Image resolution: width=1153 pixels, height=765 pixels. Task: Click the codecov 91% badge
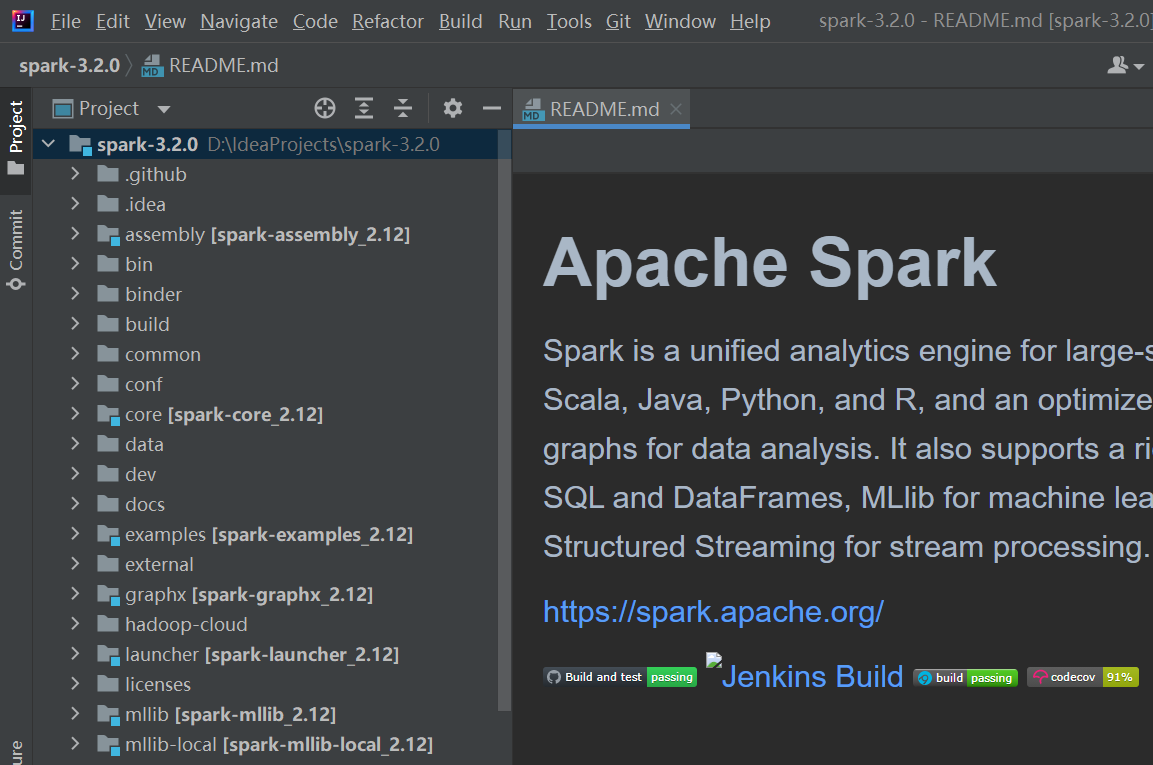[x=1082, y=677]
